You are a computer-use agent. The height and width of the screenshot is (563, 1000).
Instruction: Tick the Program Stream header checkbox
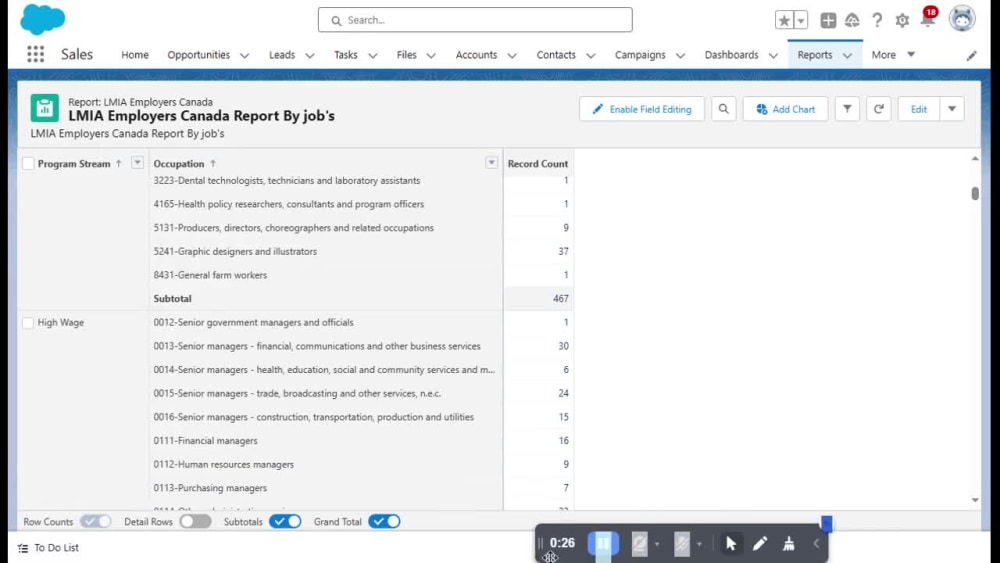[28, 164]
